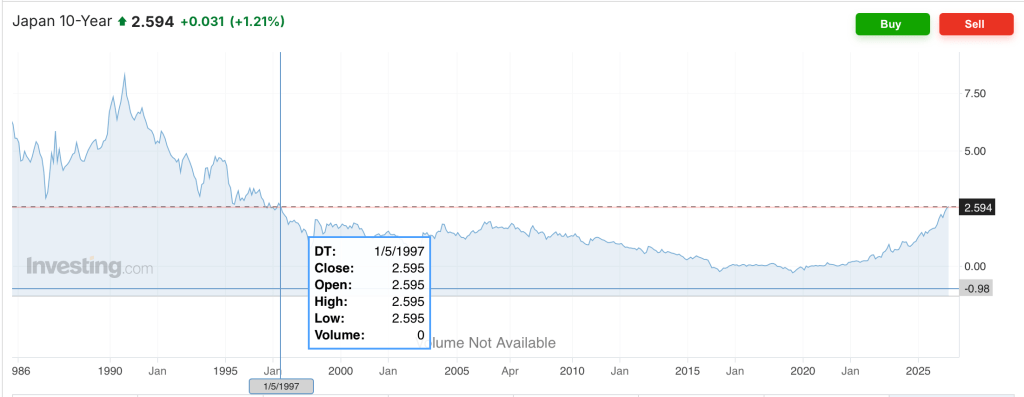Click the green up-arrow icon beside Japan 10-Year
The width and height of the screenshot is (1024, 397).
click(122, 22)
